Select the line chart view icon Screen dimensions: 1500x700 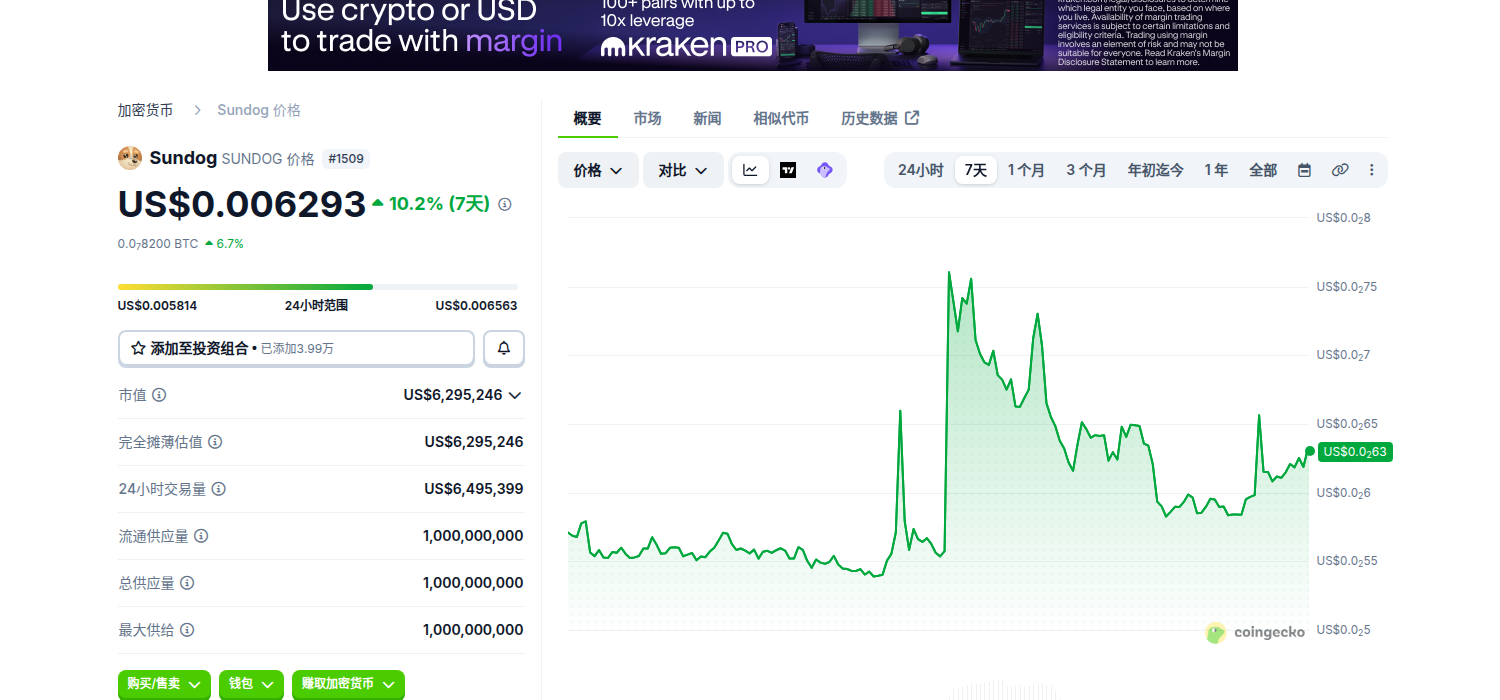[750, 170]
